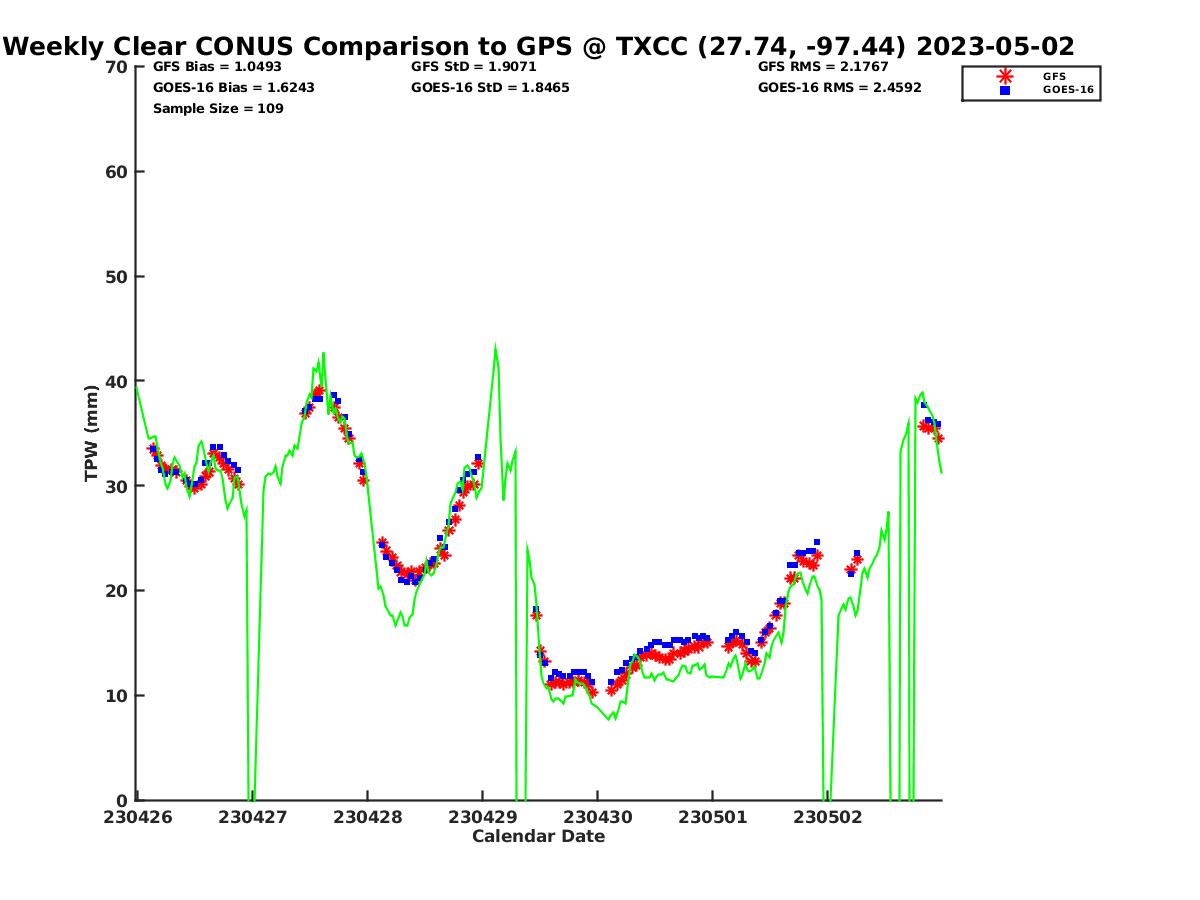
Task: Select the 'GOES-16 StD = 1.8465' label
Action: (490, 88)
